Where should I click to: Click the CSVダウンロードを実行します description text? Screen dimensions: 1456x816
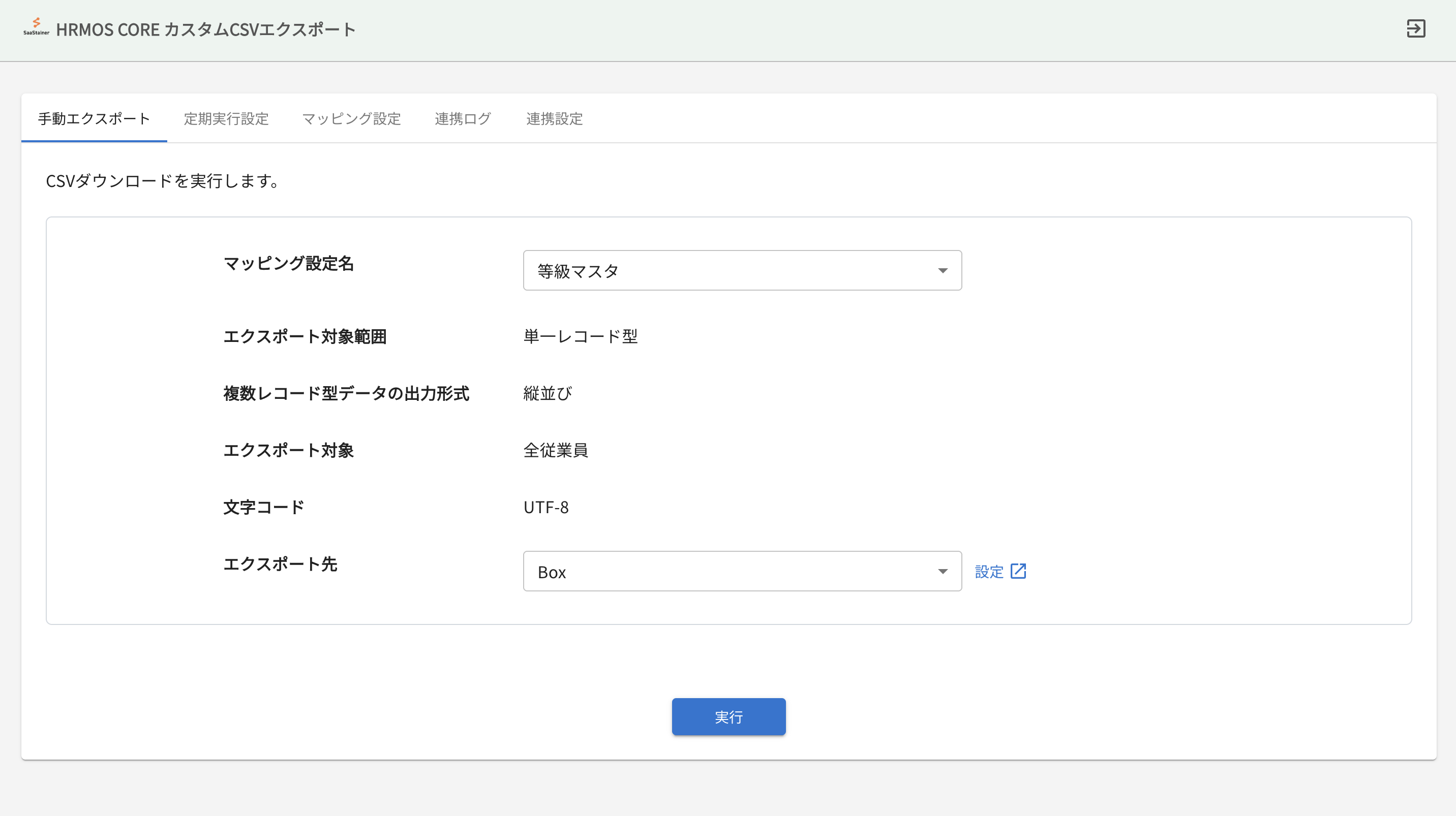click(x=163, y=181)
